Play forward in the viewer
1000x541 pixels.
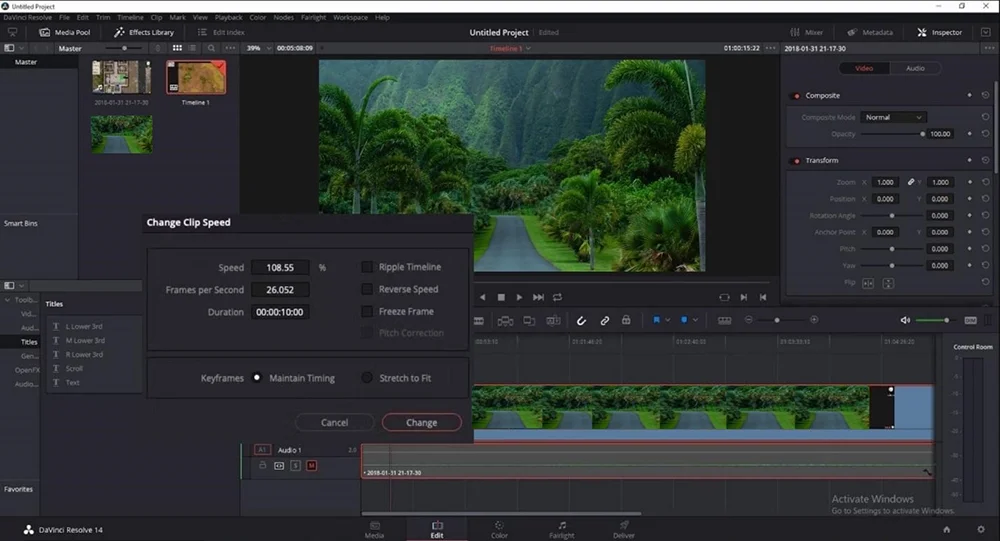519,297
